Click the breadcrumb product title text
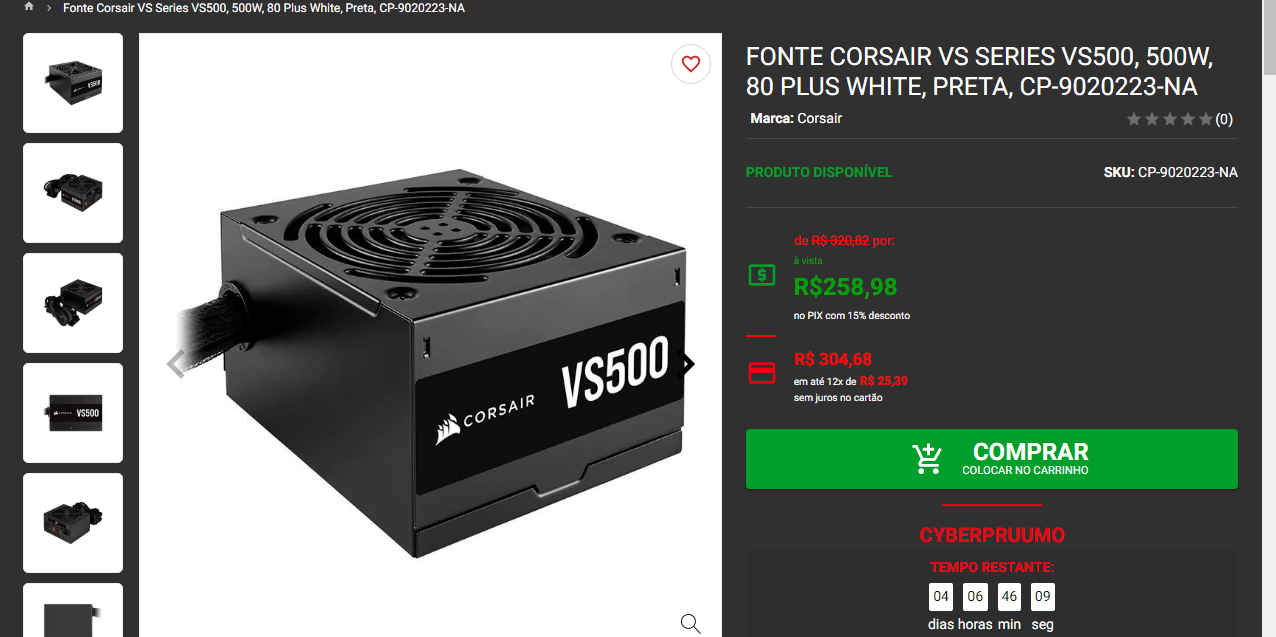Screen dimensions: 1276x637 (264, 8)
